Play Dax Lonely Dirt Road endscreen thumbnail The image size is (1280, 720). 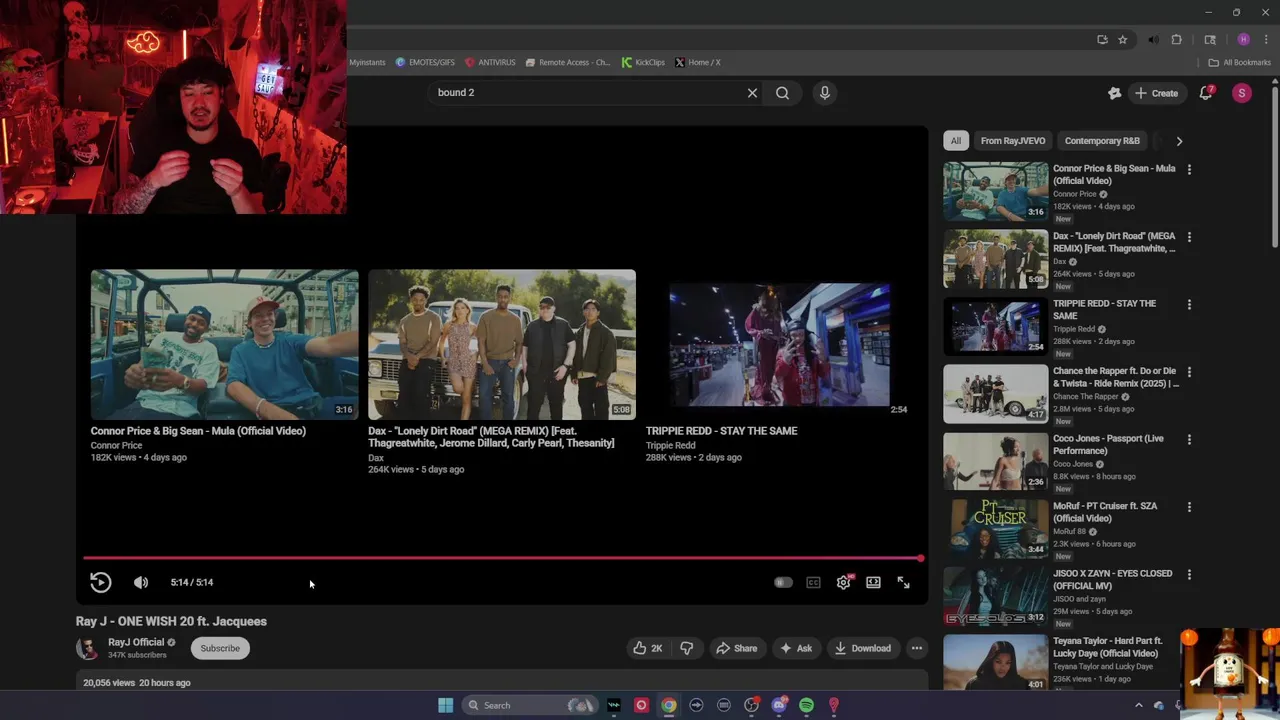(x=502, y=344)
